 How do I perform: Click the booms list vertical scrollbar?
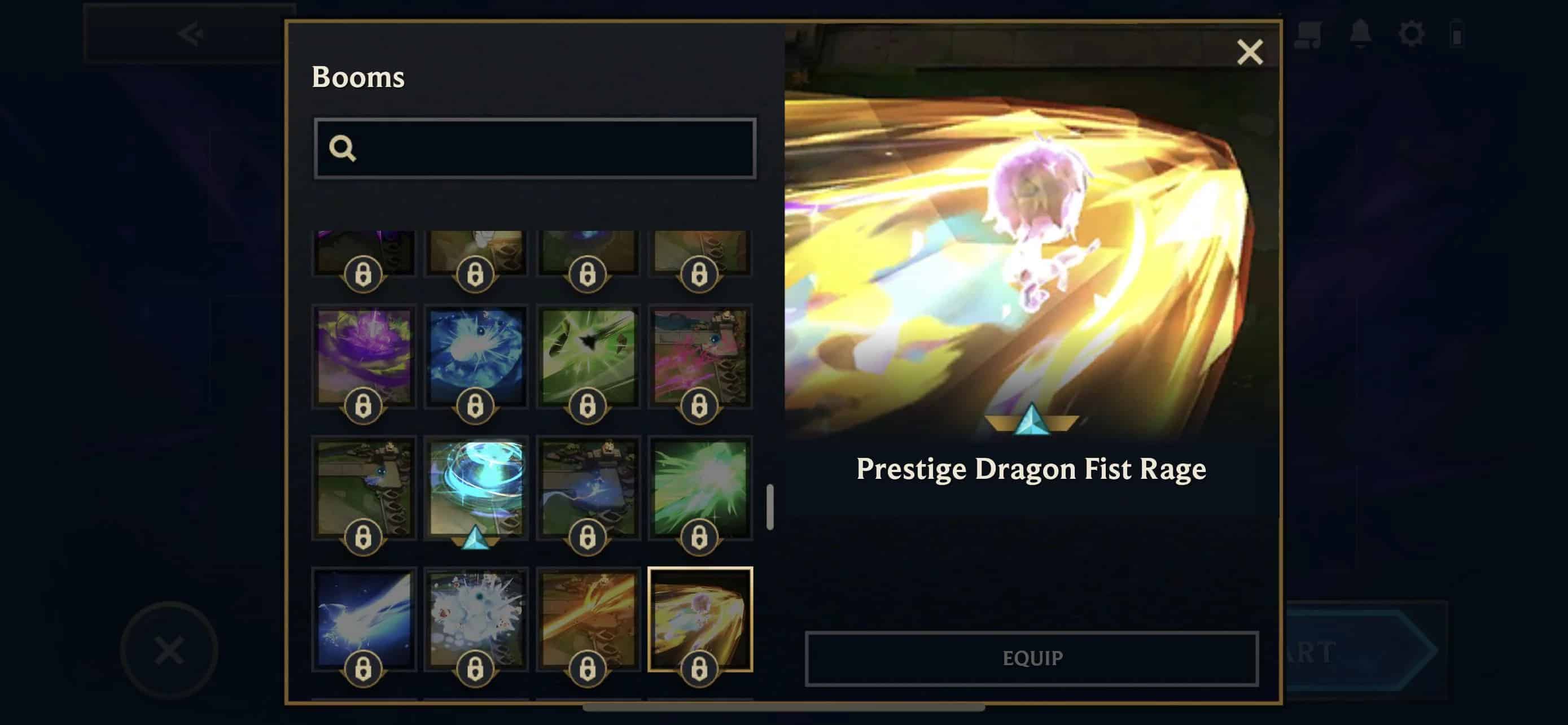(x=770, y=506)
